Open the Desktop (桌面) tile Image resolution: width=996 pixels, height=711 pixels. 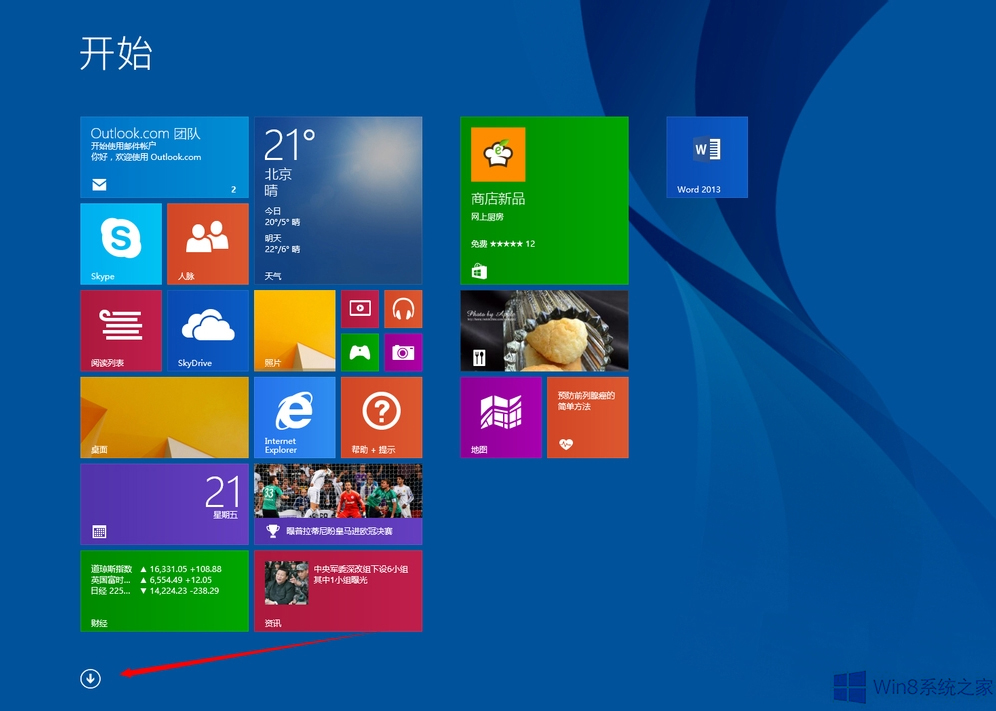coord(165,417)
